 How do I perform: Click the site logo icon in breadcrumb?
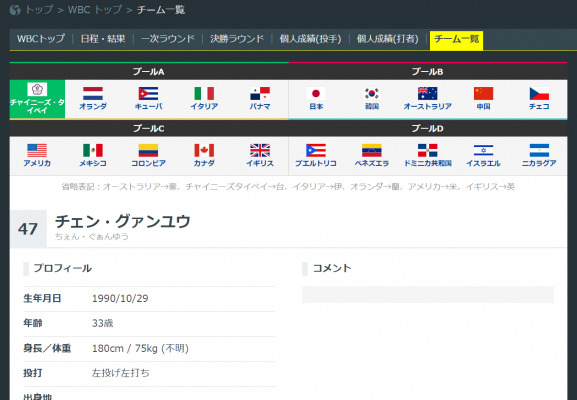tap(15, 10)
